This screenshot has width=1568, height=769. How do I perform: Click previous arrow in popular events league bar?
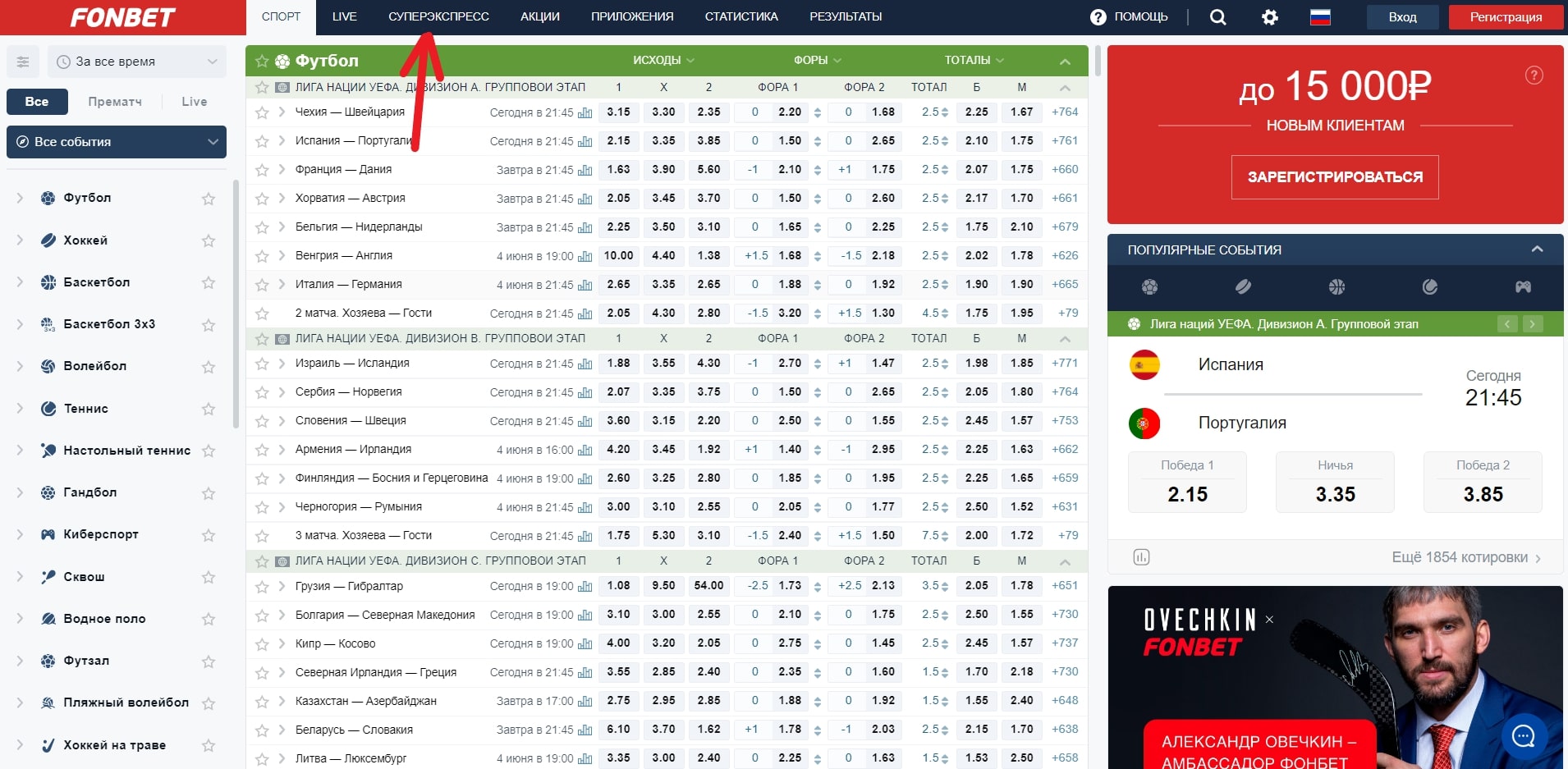click(x=1507, y=324)
